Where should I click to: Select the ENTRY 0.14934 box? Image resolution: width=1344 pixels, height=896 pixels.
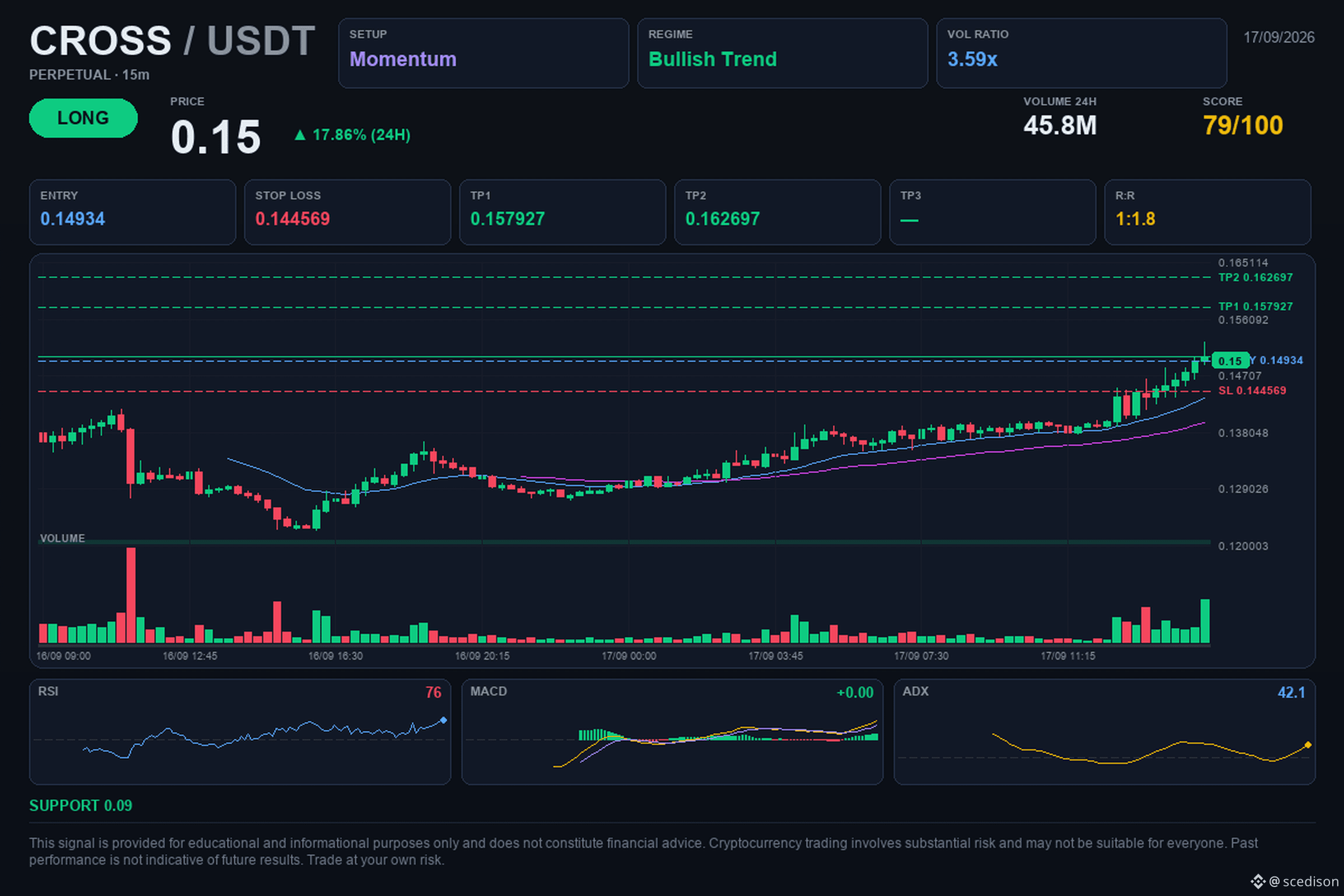[133, 212]
